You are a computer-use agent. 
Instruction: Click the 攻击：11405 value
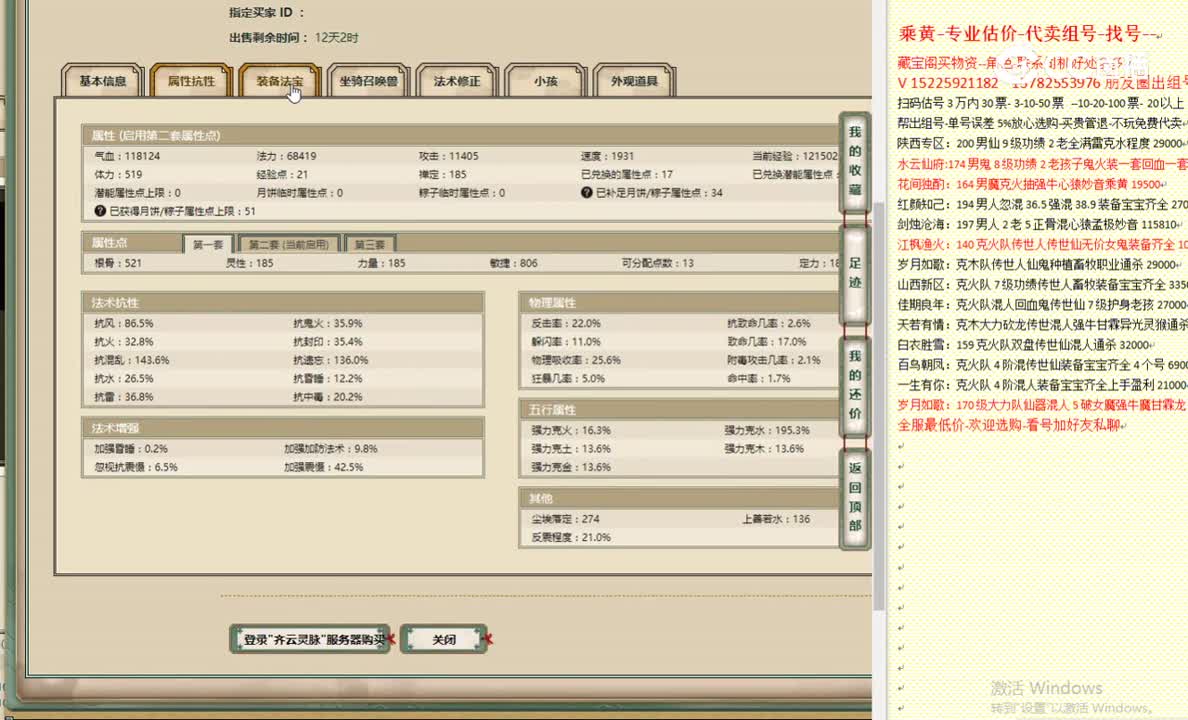(449, 155)
